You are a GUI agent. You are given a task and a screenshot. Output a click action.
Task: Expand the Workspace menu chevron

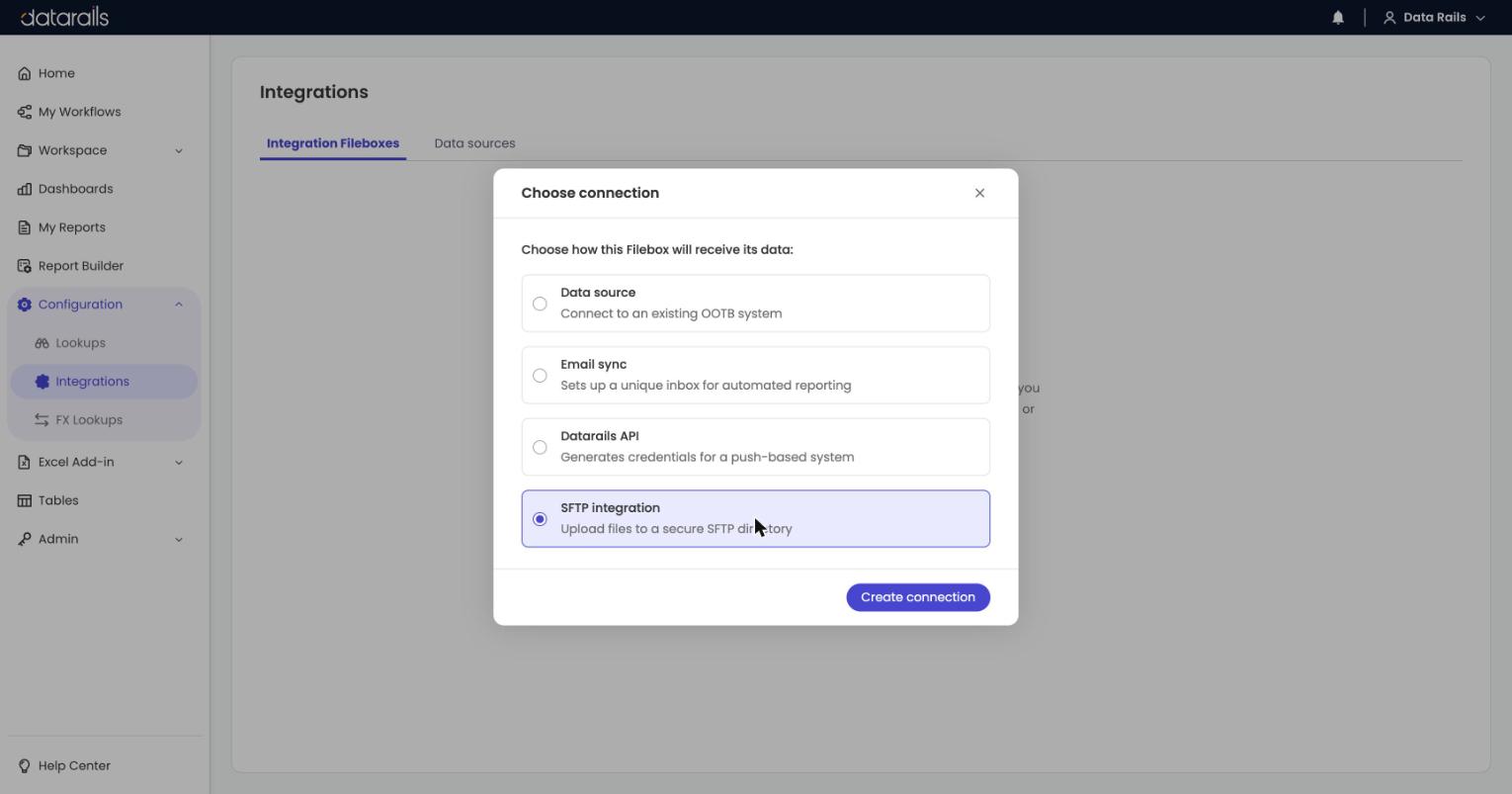pos(179,151)
